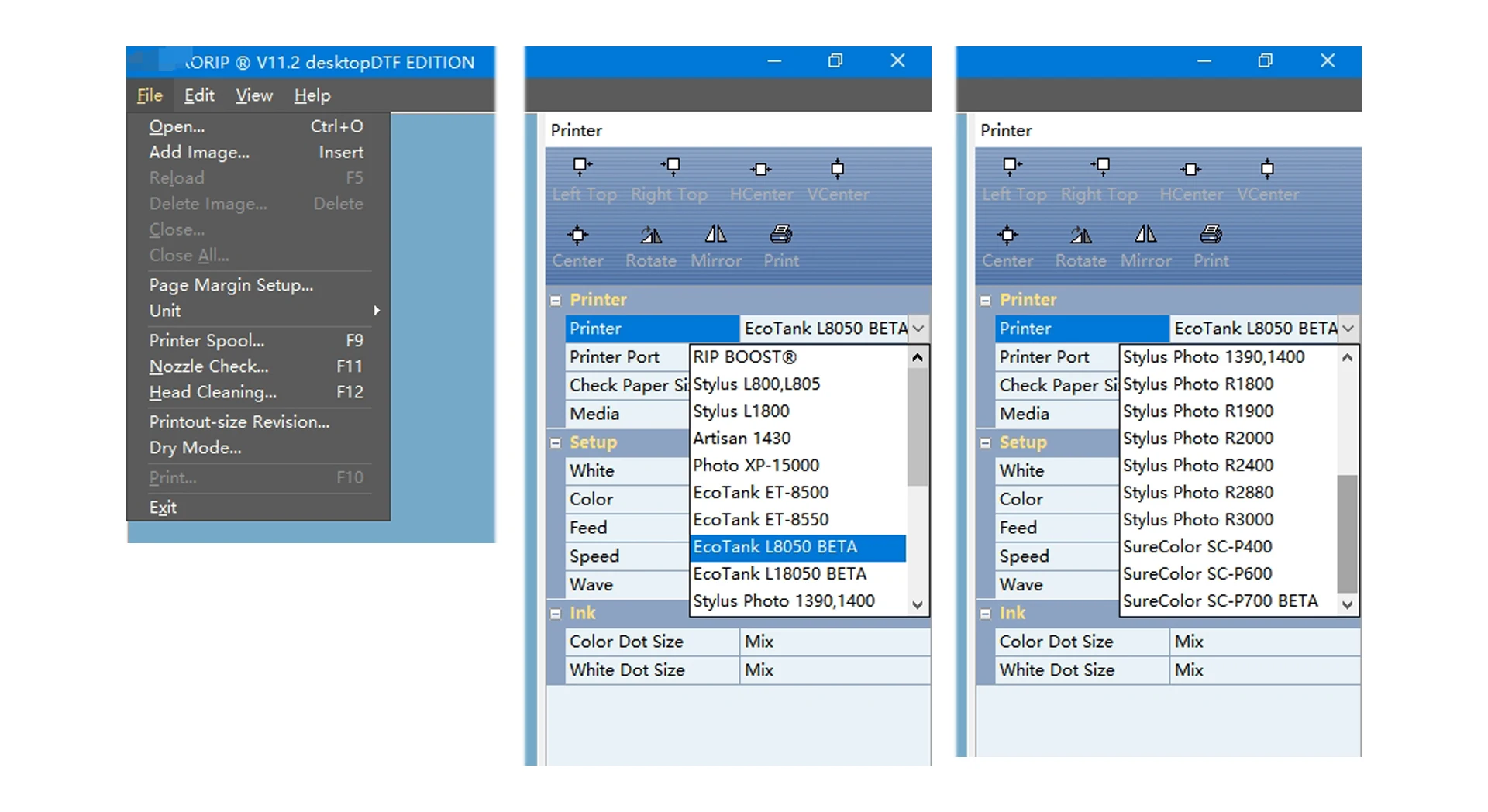Click Left Top alignment icon in right panel
Viewport: 1488px width, 812px height.
click(x=1012, y=166)
